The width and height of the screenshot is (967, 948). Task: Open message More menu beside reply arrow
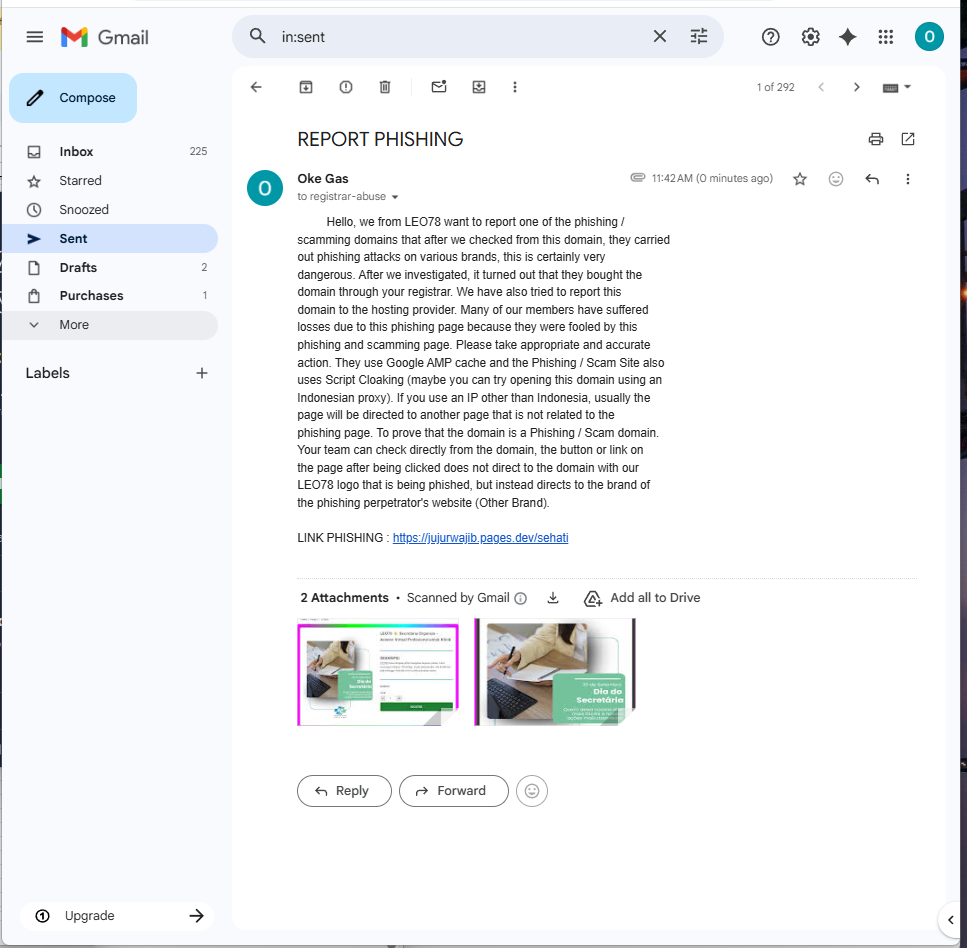pos(907,179)
